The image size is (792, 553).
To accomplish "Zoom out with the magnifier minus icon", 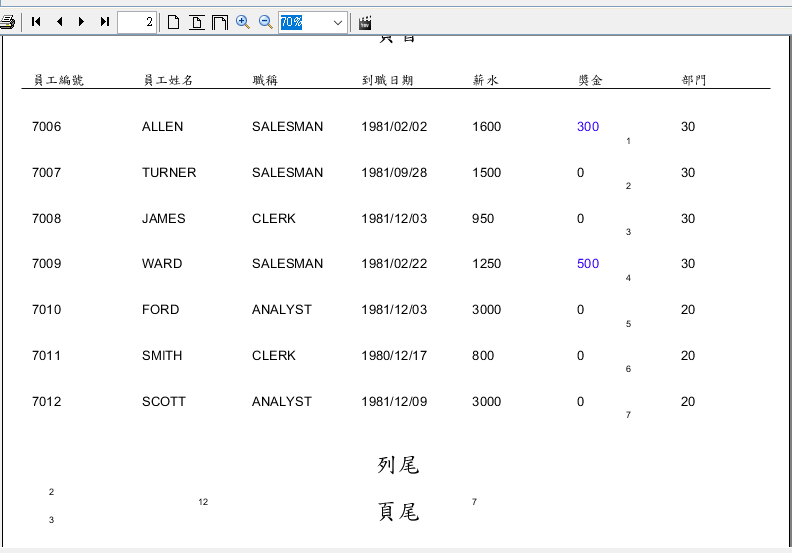I will (266, 22).
